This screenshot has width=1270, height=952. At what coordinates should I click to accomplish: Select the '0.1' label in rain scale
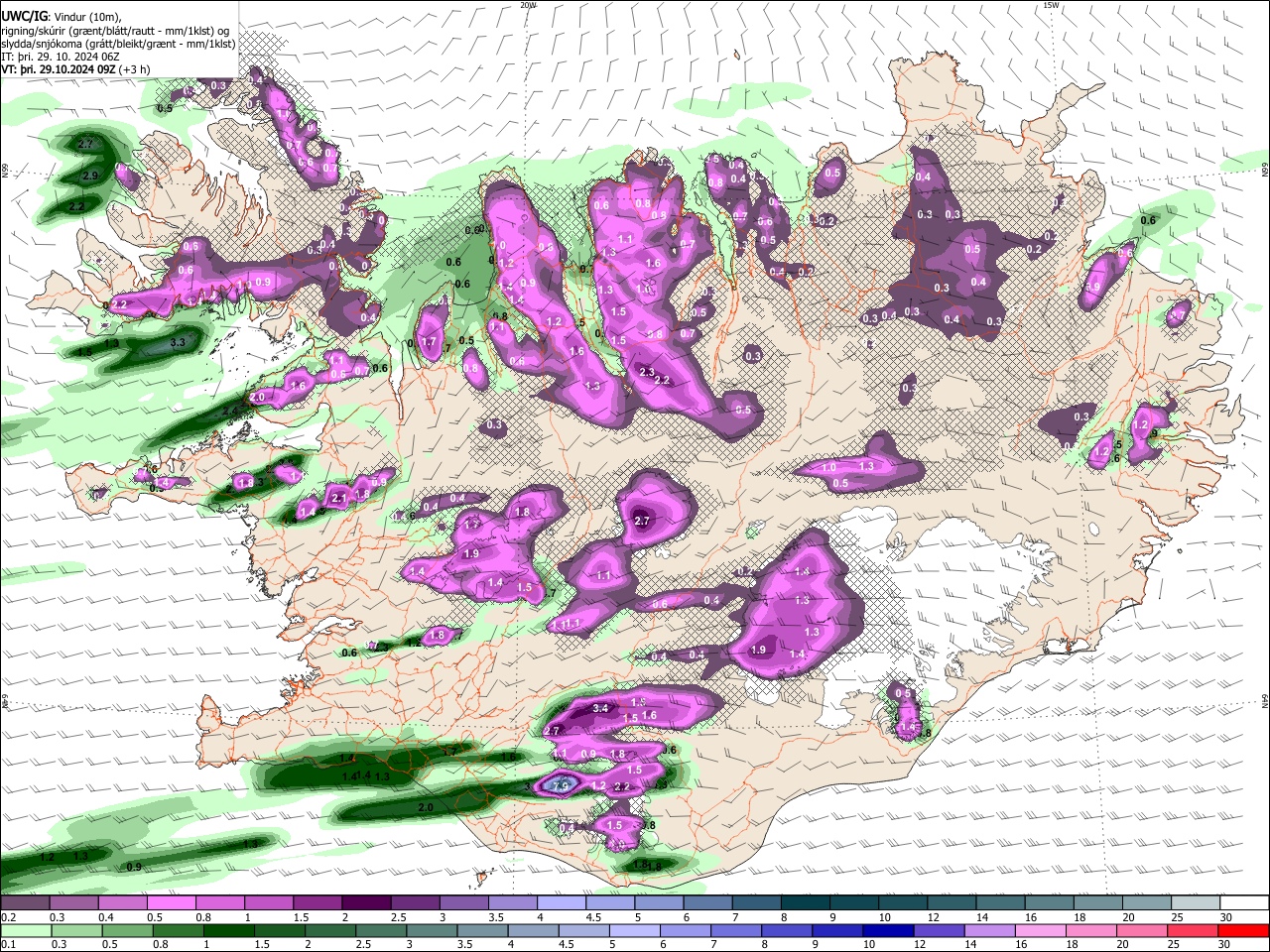[8, 945]
